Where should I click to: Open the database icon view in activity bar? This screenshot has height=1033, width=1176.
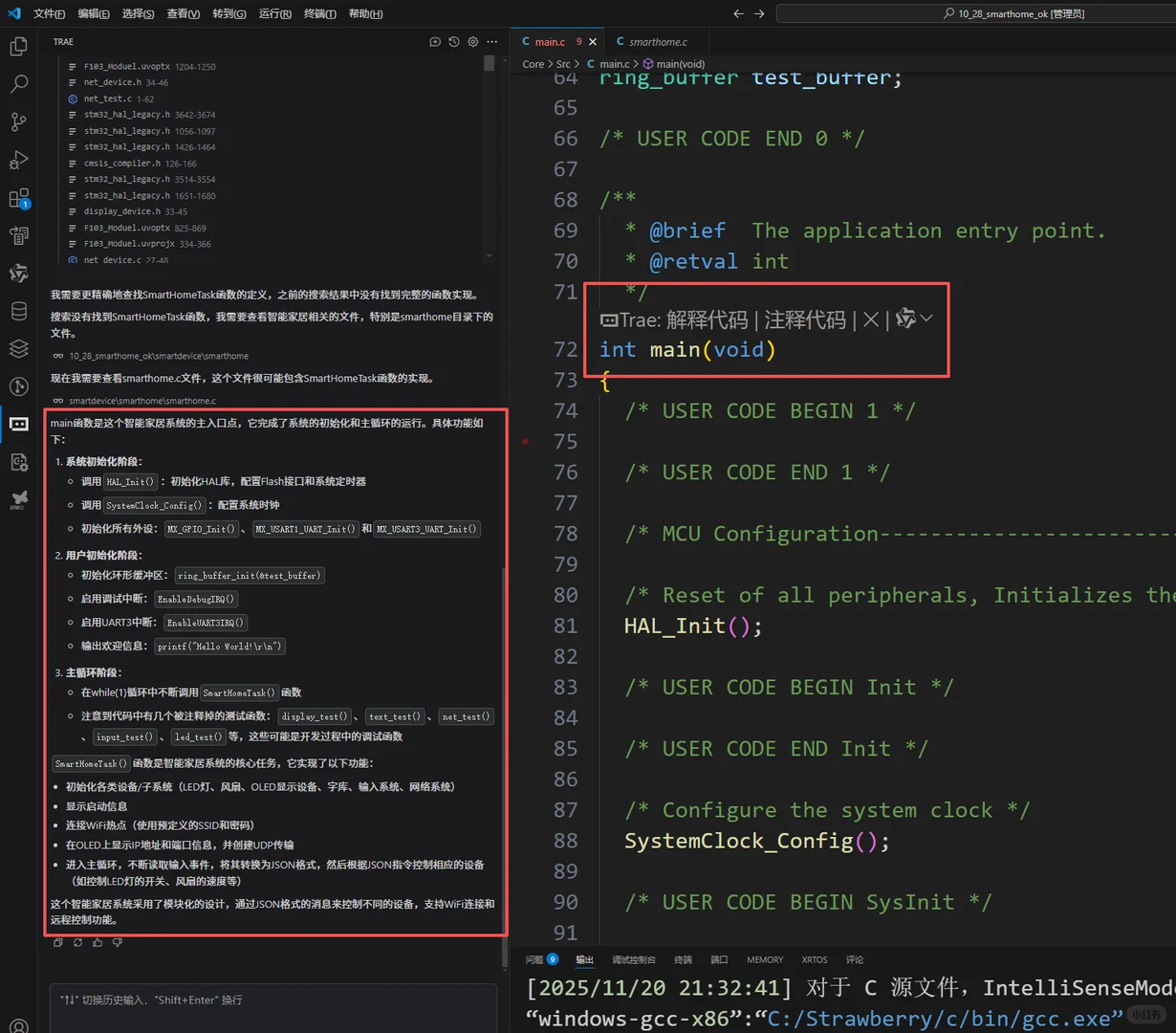tap(18, 311)
